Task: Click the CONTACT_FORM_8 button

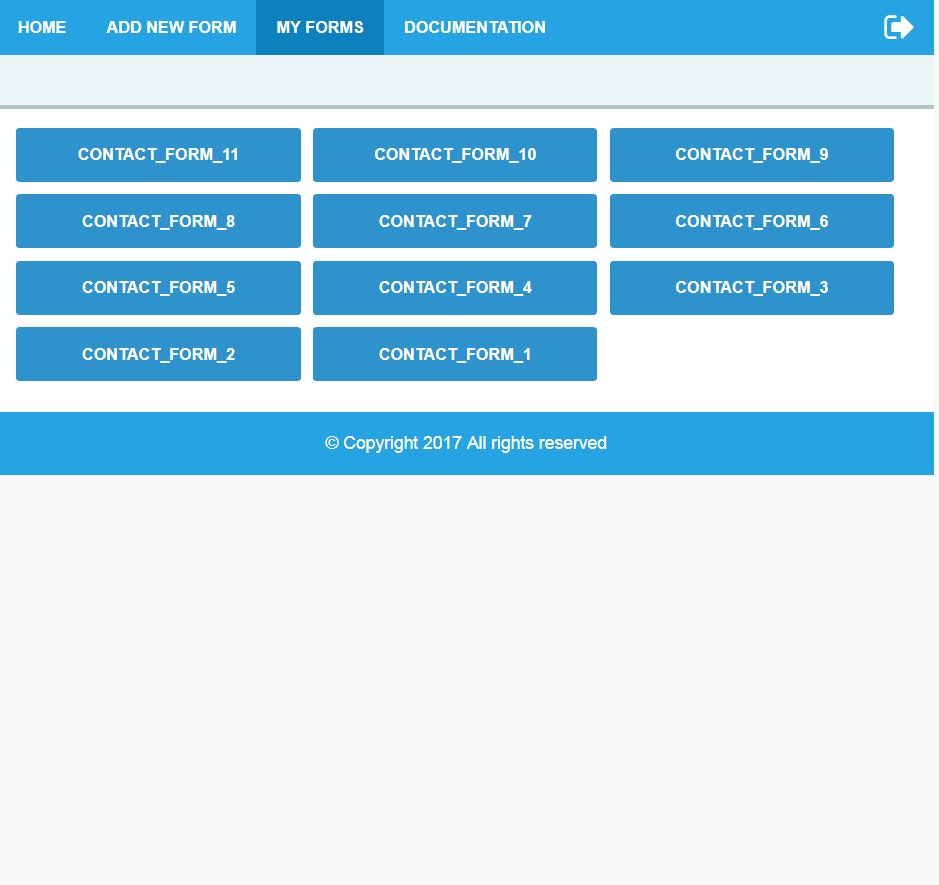Action: point(158,221)
